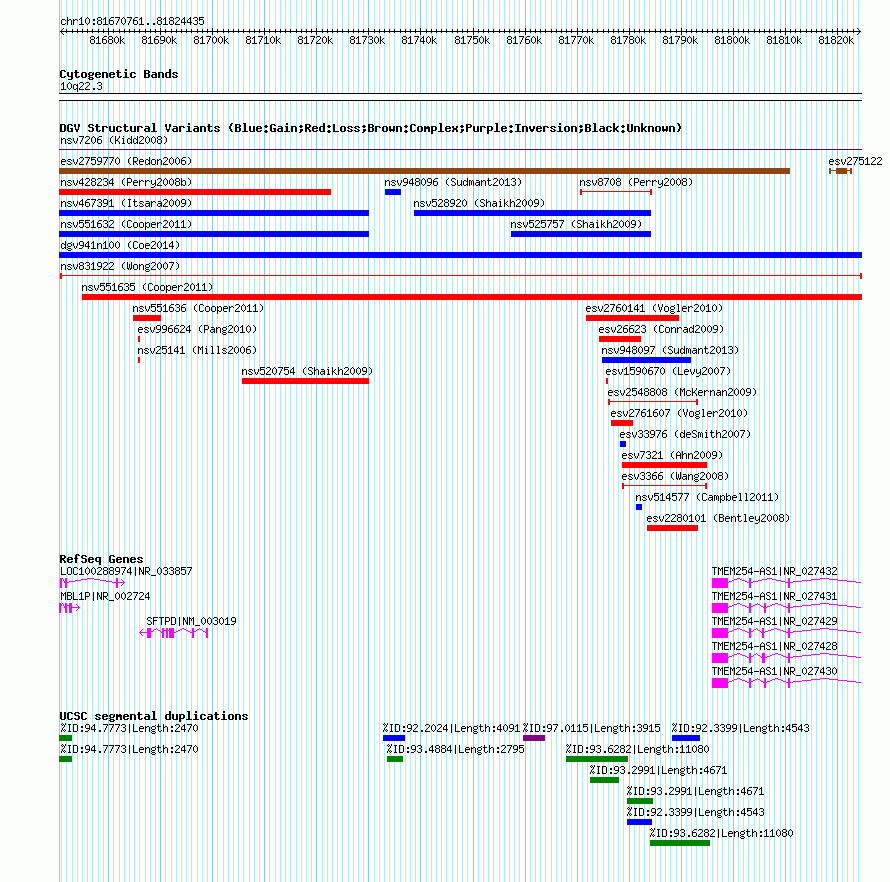Select the nsv467391 (Itsara2009) label

pos(126,203)
